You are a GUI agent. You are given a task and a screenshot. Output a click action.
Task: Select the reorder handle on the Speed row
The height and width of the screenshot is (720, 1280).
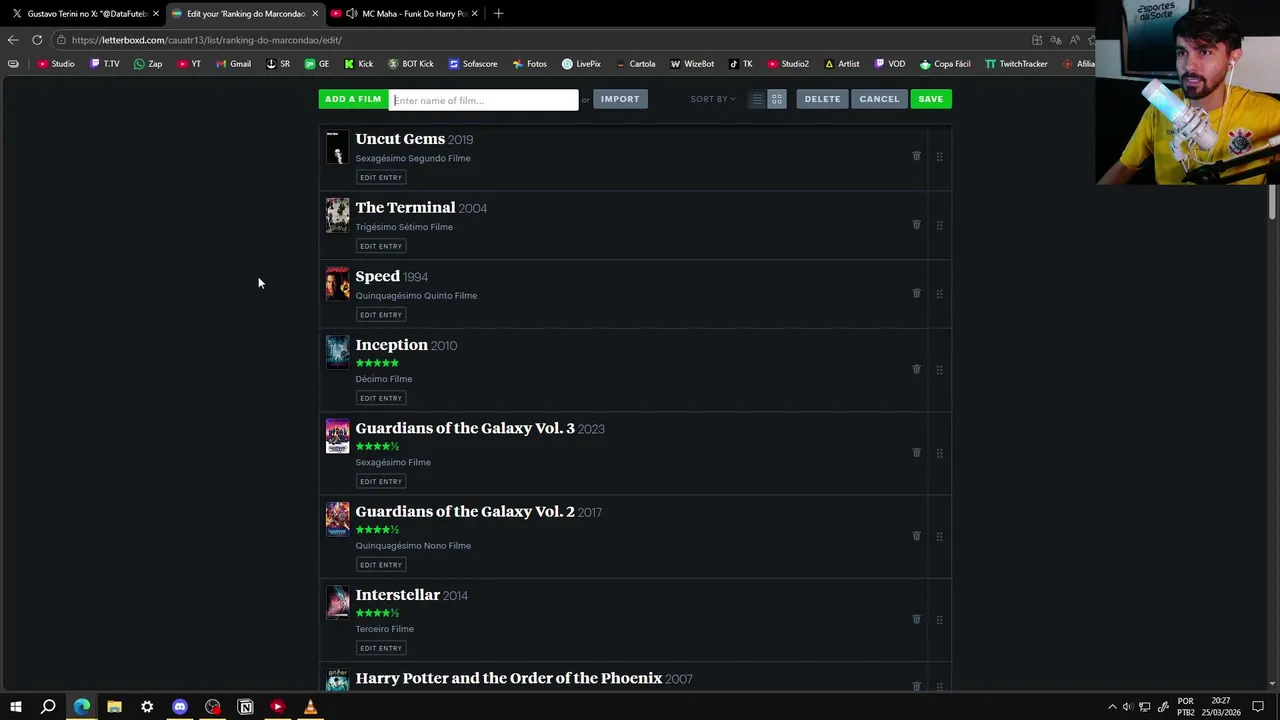[x=939, y=294]
